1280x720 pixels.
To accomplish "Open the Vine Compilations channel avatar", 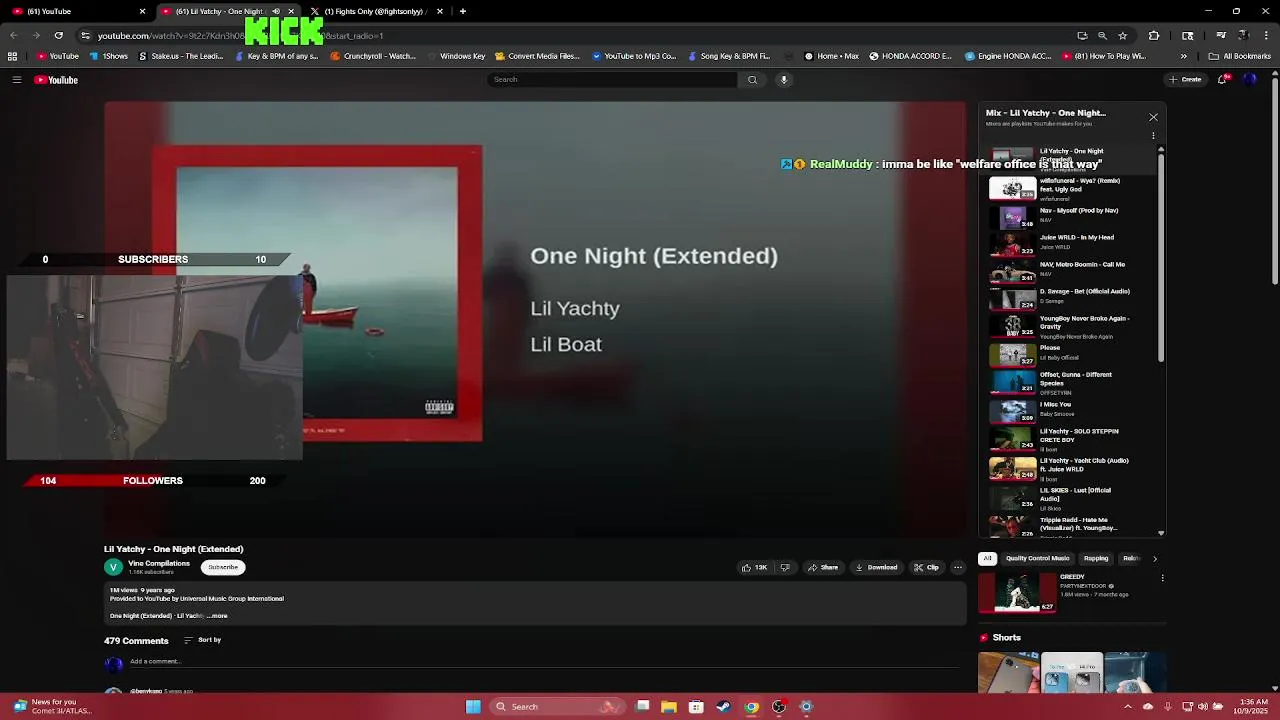I will (x=113, y=567).
